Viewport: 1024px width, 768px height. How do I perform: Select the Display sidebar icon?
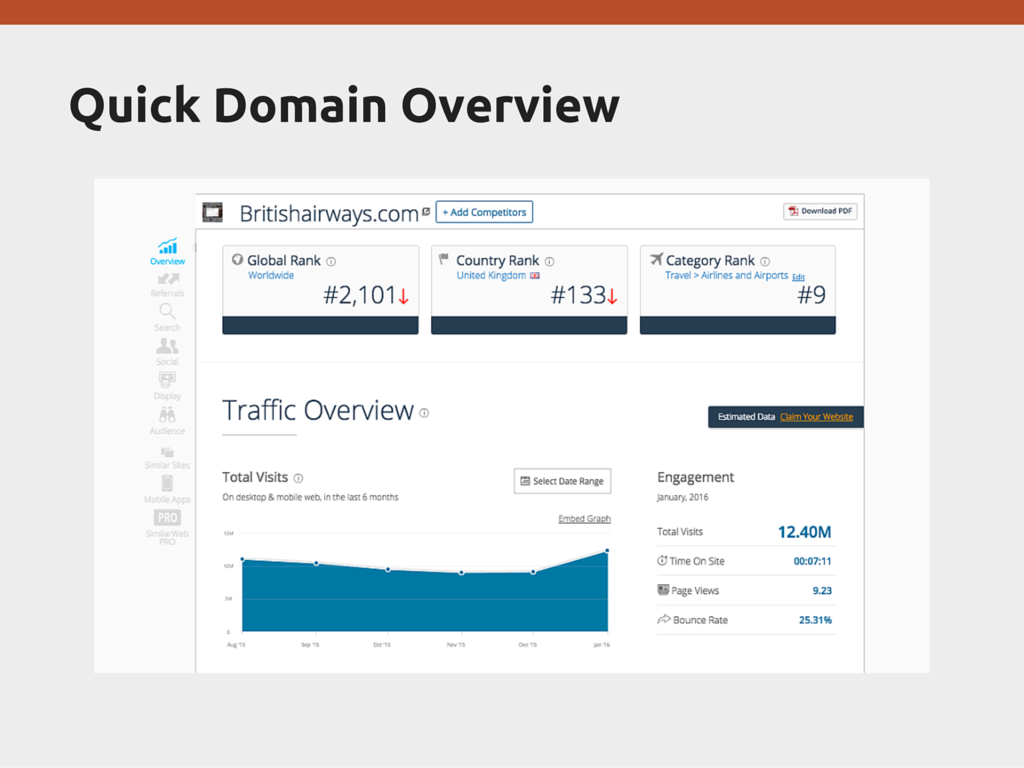coord(167,380)
